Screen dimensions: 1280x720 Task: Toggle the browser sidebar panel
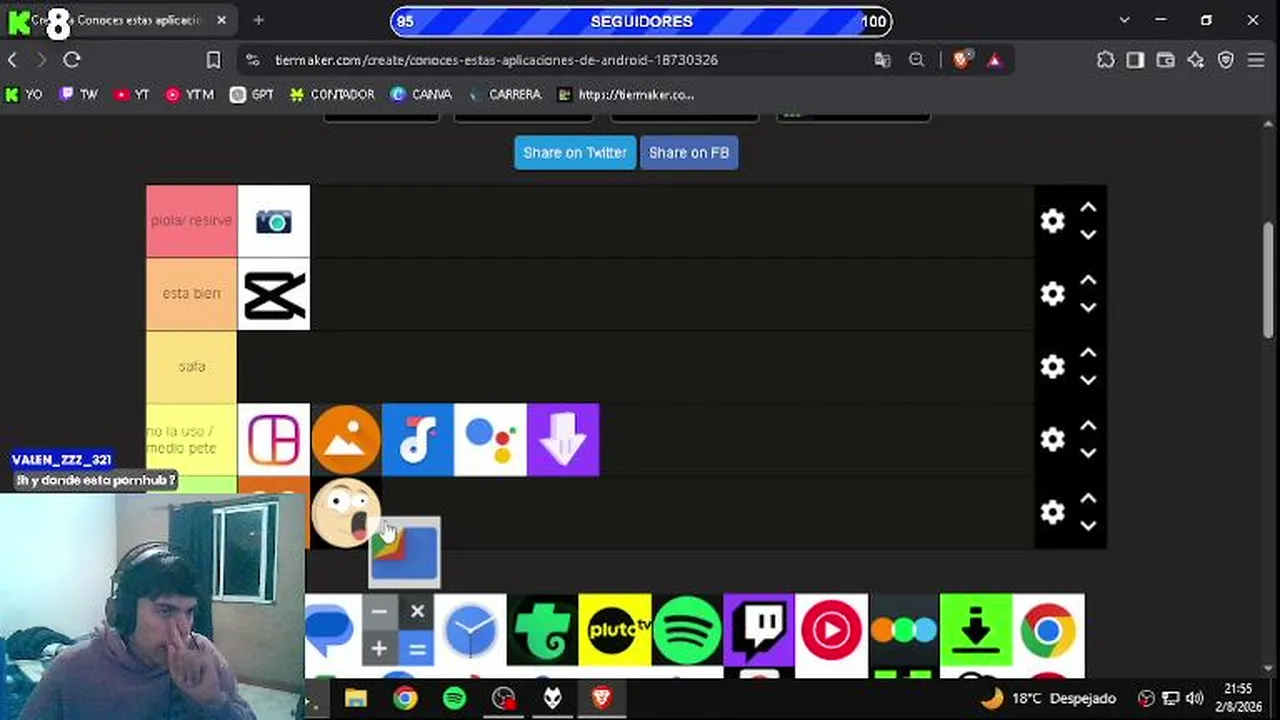coord(1135,60)
